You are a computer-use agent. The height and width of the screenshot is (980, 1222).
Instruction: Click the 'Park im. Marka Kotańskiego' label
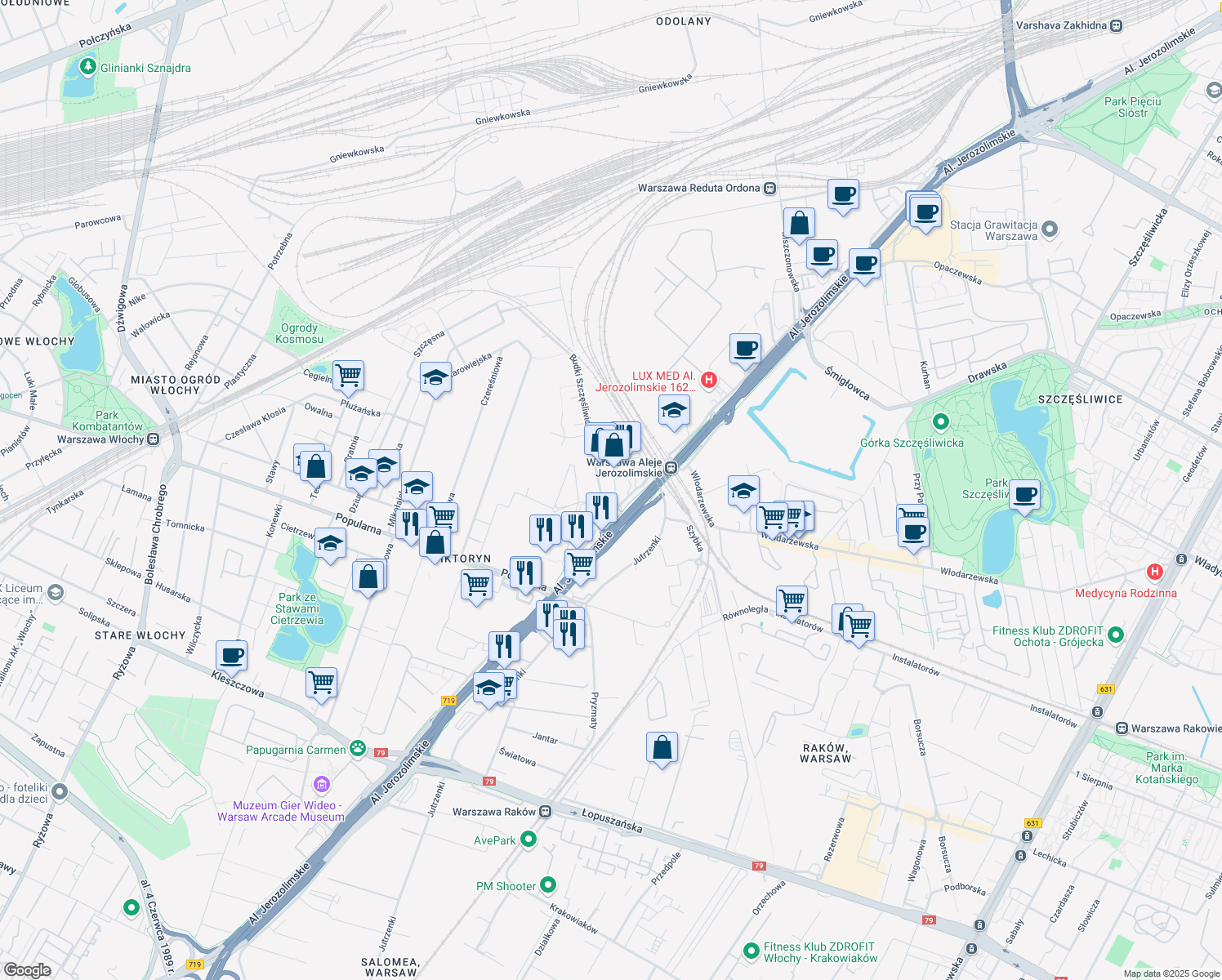1166,768
